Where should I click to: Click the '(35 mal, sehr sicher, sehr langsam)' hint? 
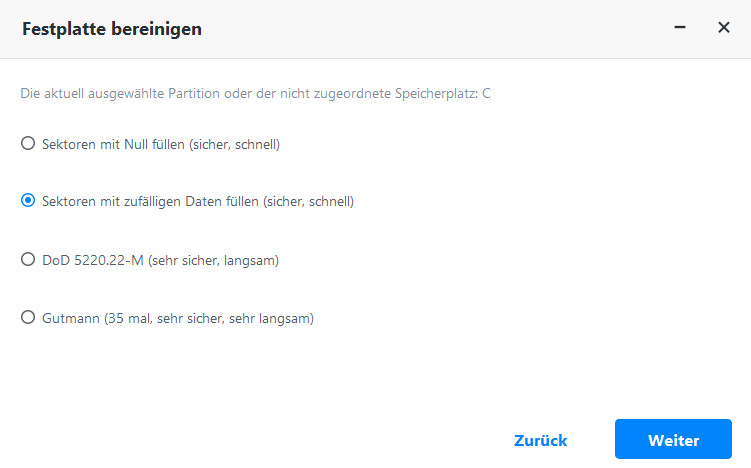pos(210,319)
